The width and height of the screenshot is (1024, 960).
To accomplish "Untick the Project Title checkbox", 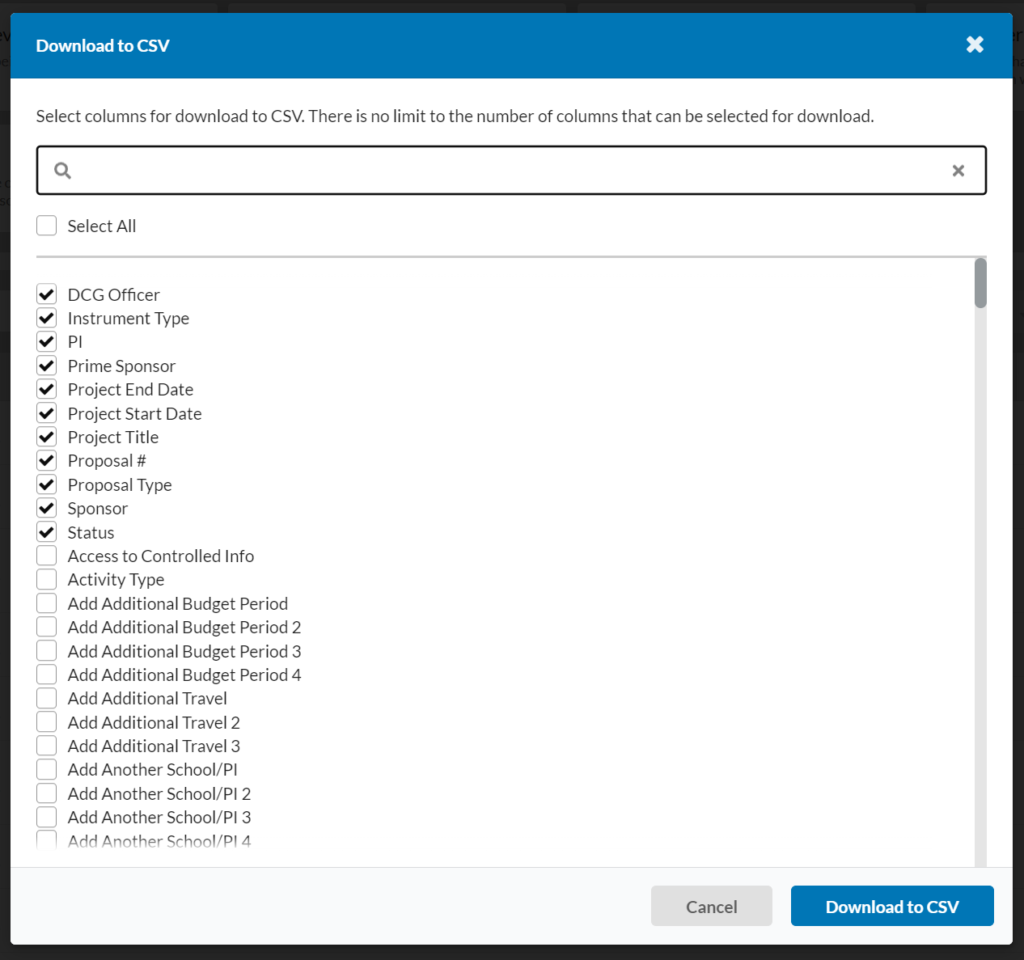I will (x=47, y=437).
